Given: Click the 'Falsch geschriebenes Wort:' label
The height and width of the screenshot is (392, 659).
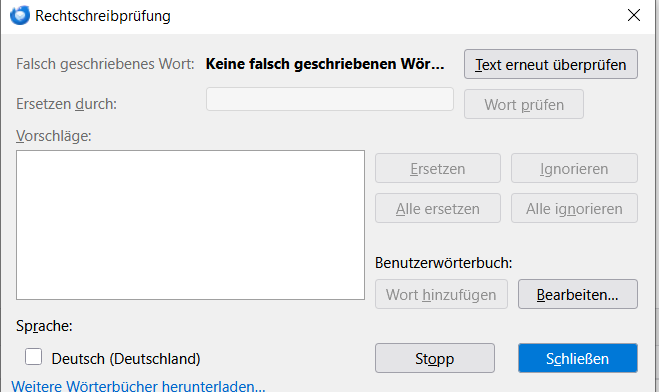Looking at the screenshot, I should point(105,64).
